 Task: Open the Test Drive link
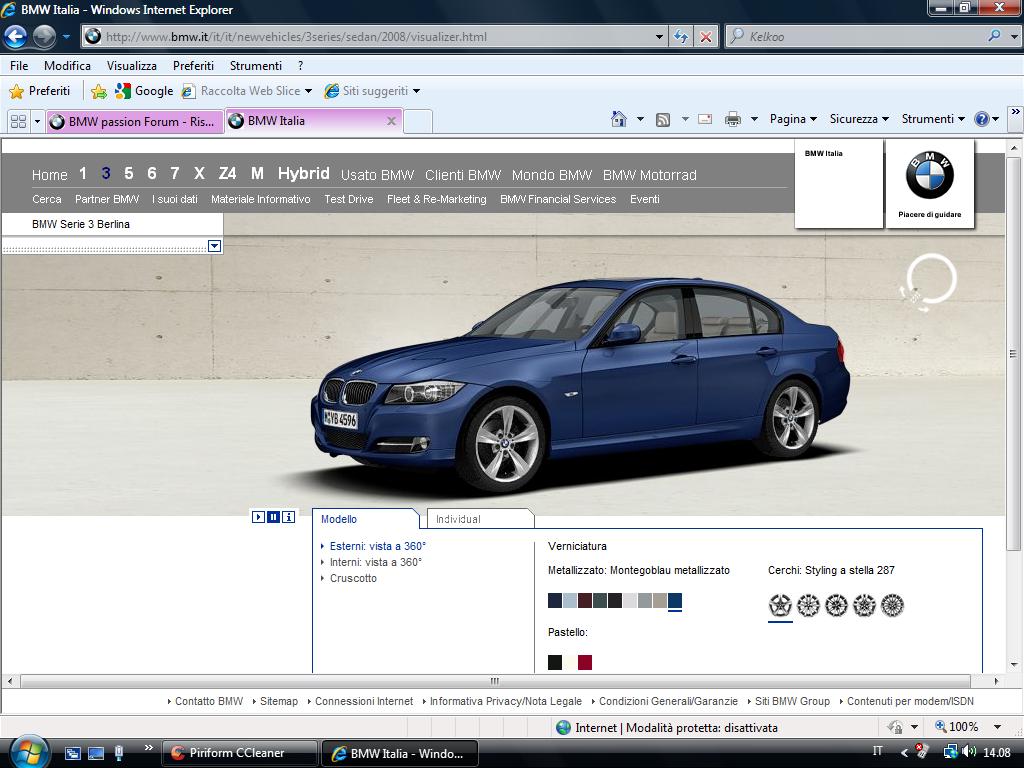(349, 199)
